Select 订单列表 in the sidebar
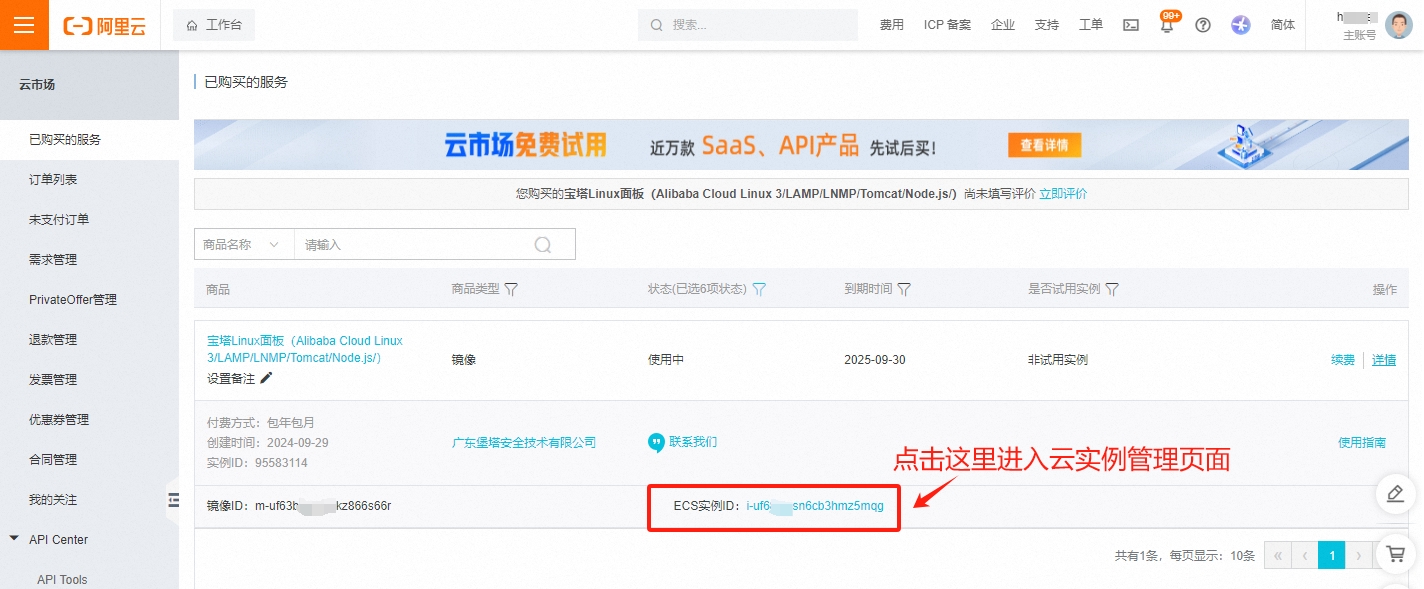This screenshot has height=589, width=1424. click(x=53, y=179)
